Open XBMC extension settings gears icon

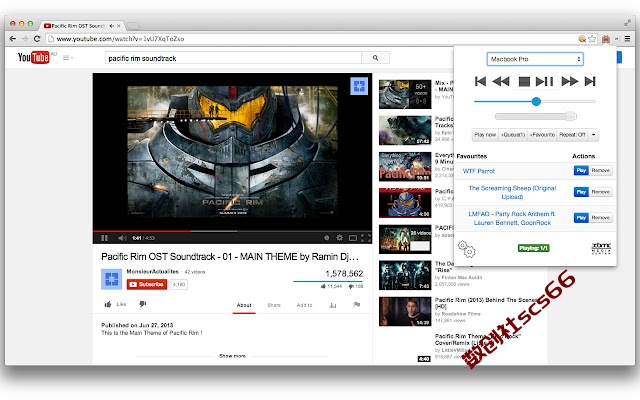tap(467, 249)
